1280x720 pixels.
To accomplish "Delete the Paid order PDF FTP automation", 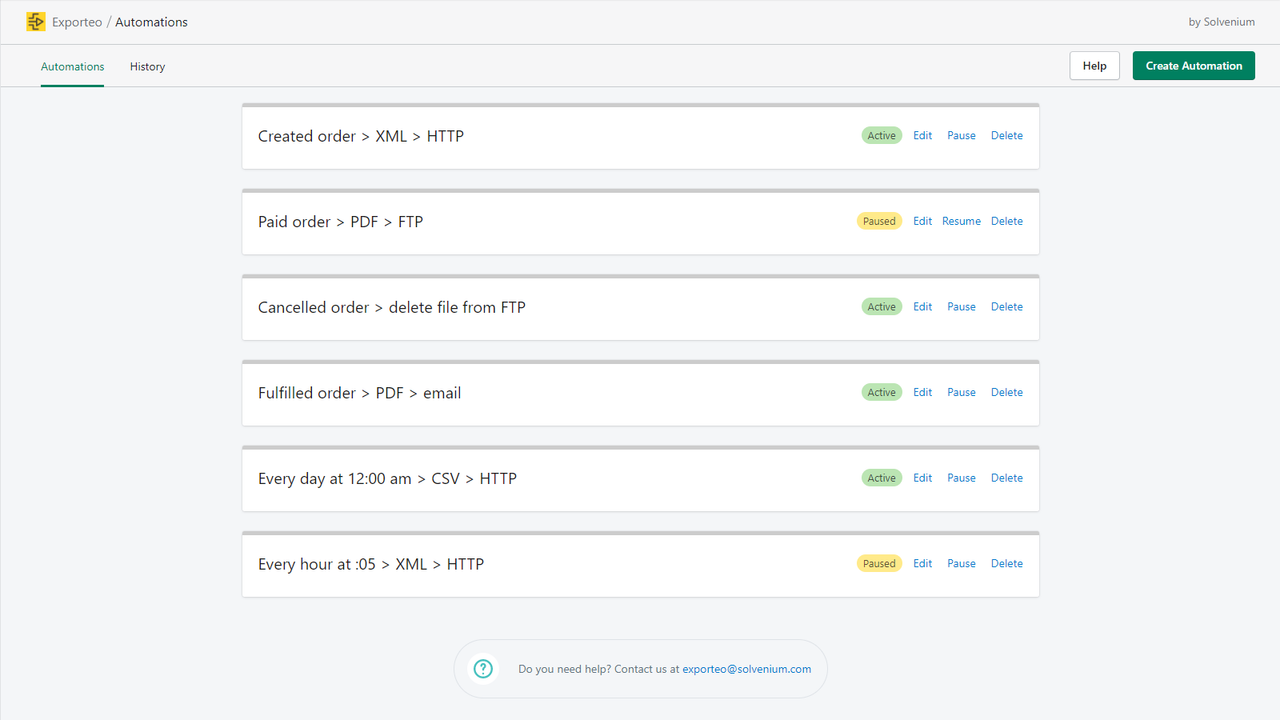I will click(x=1006, y=221).
